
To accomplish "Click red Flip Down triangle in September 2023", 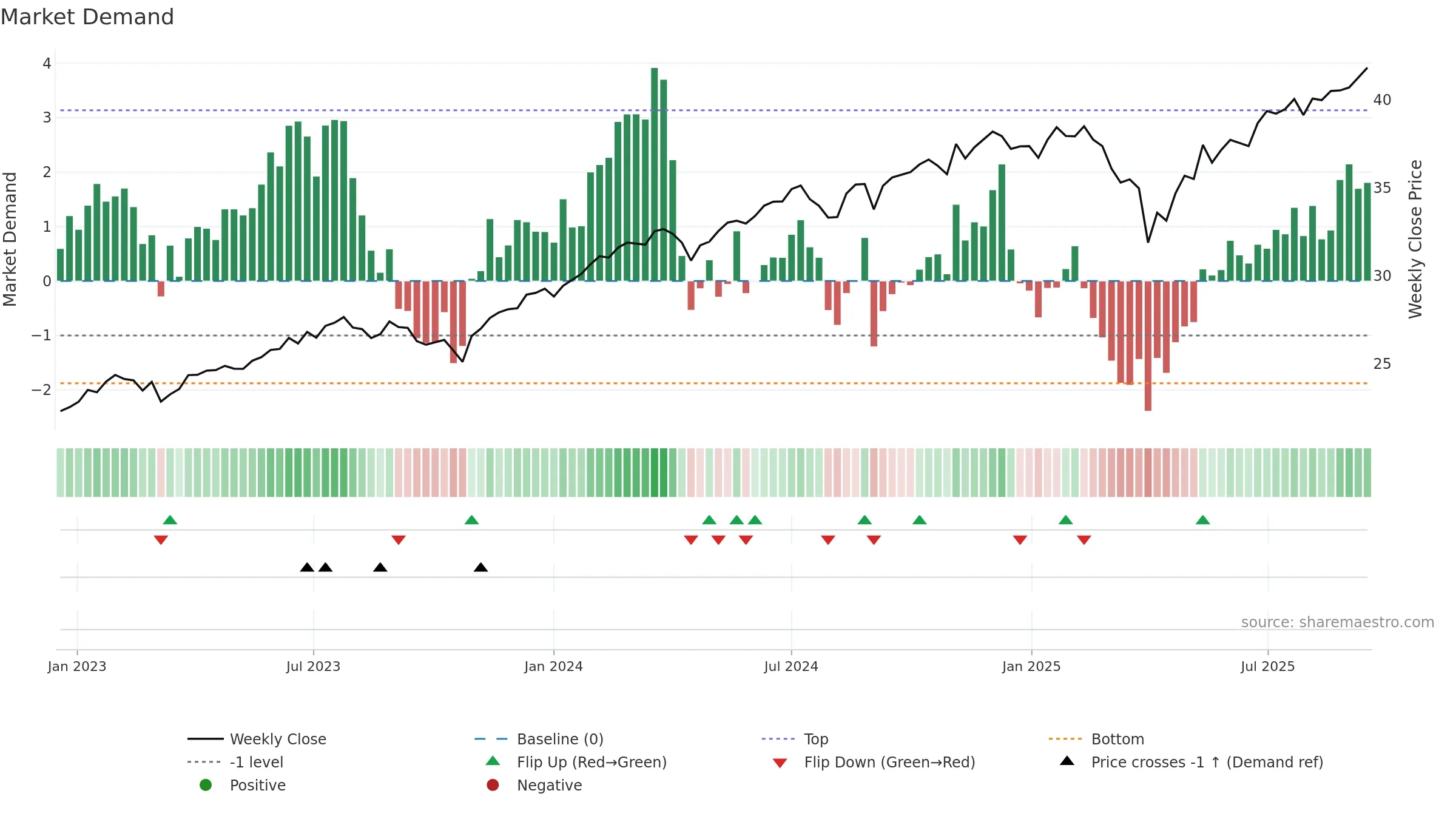I will (399, 540).
